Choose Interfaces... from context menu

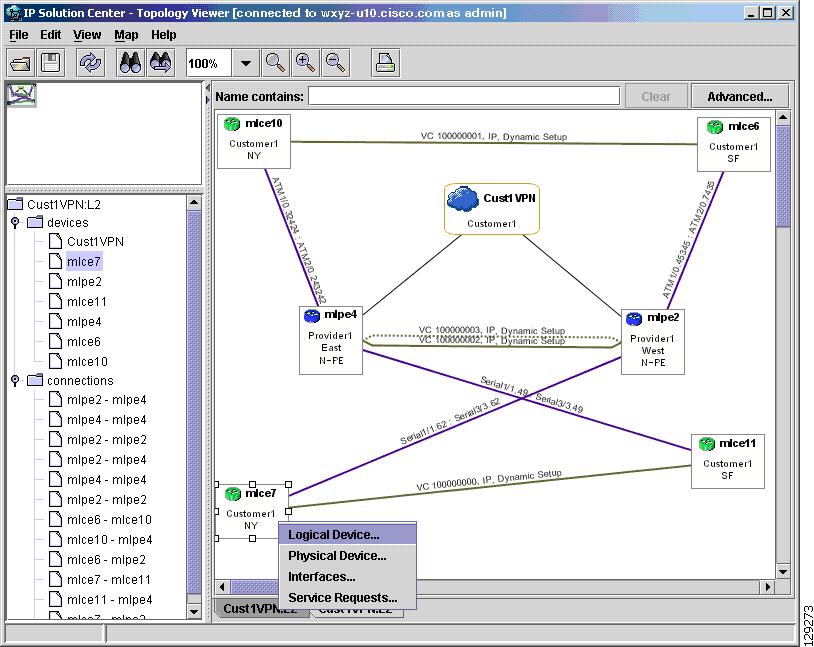[x=347, y=577]
